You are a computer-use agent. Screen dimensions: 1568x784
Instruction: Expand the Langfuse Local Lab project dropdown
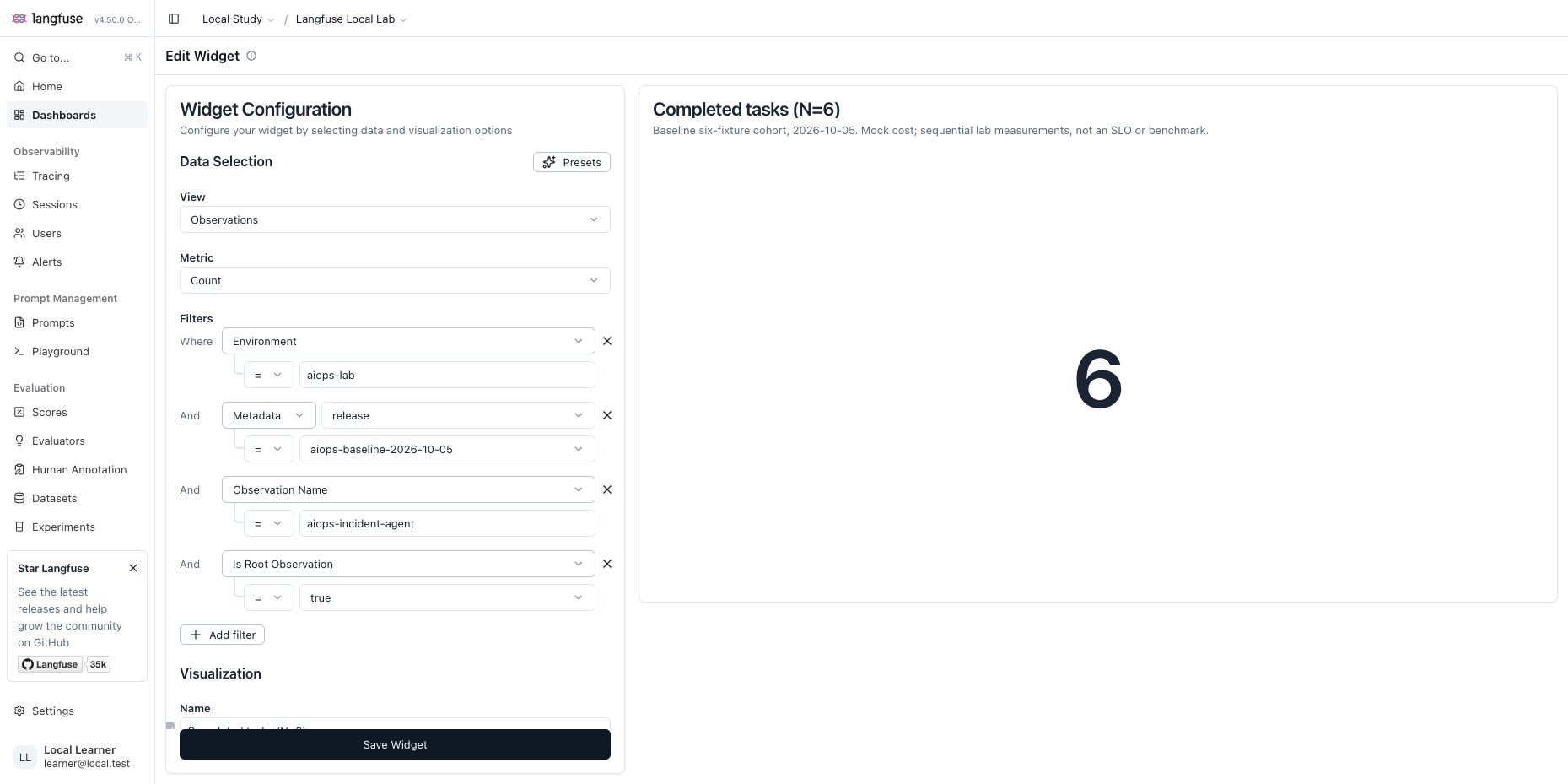pos(351,19)
